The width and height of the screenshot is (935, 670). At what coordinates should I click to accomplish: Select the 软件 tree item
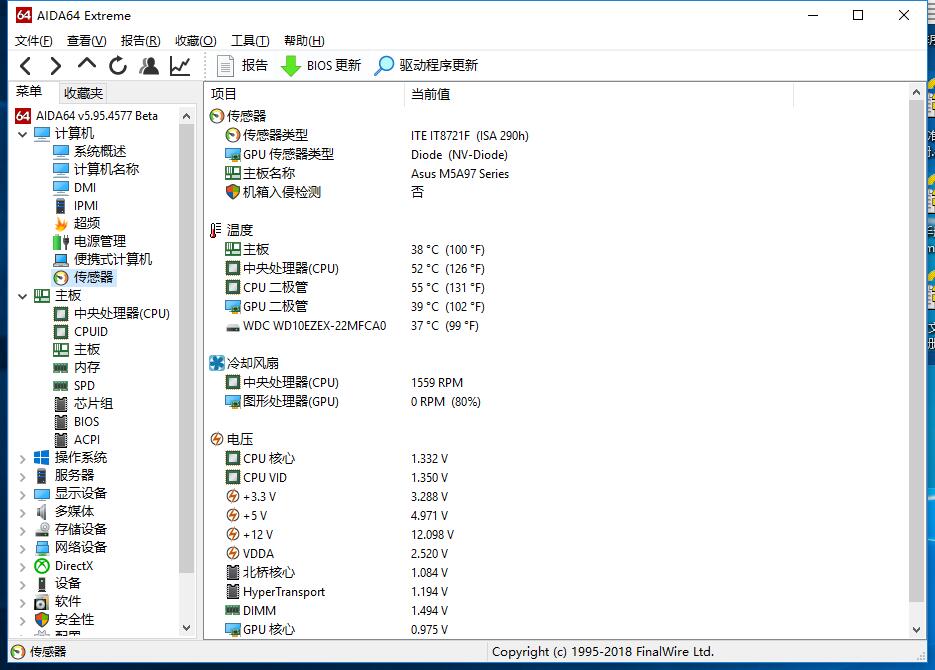pyautogui.click(x=58, y=601)
